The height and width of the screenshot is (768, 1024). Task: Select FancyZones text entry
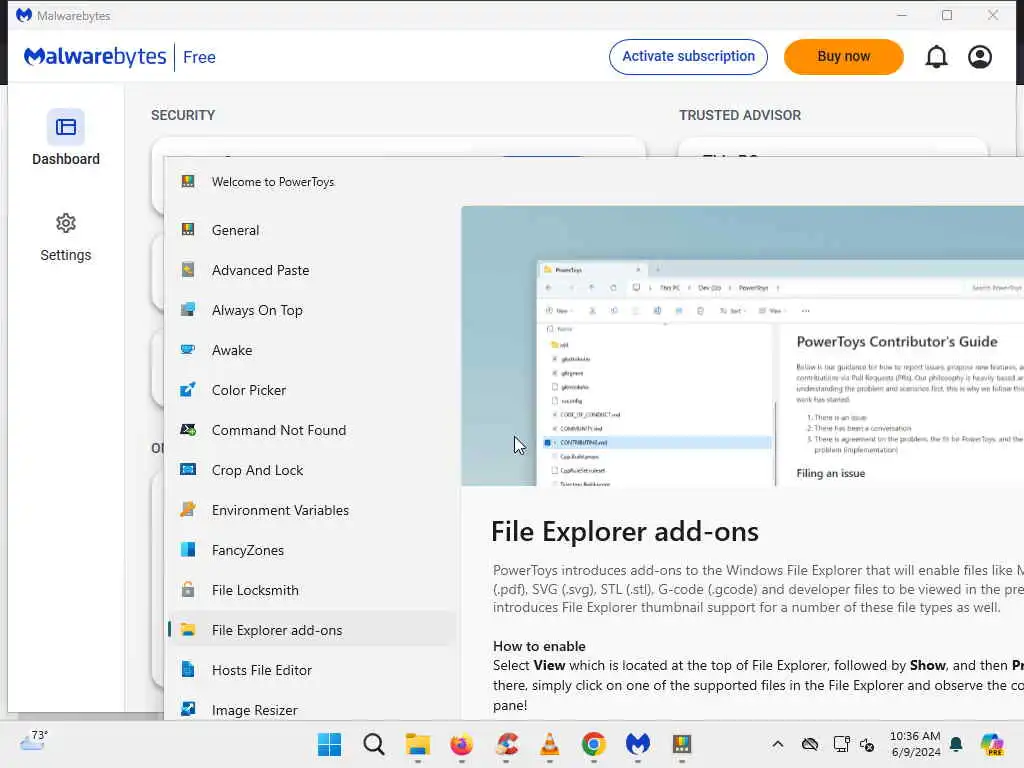pos(248,551)
